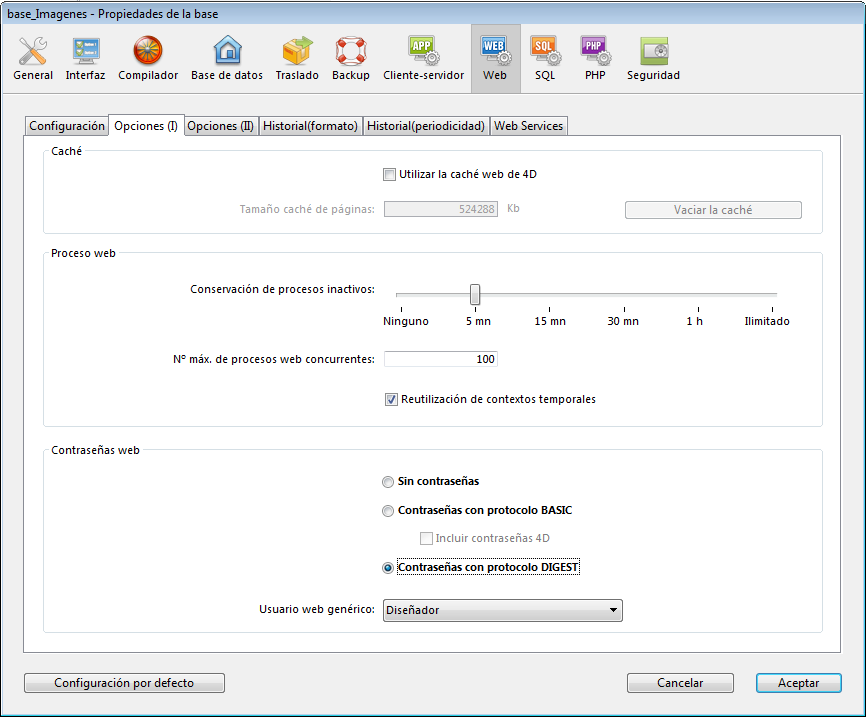This screenshot has width=867, height=717.
Task: Choose Contraseñas con protocolo BASIC
Action: click(389, 511)
